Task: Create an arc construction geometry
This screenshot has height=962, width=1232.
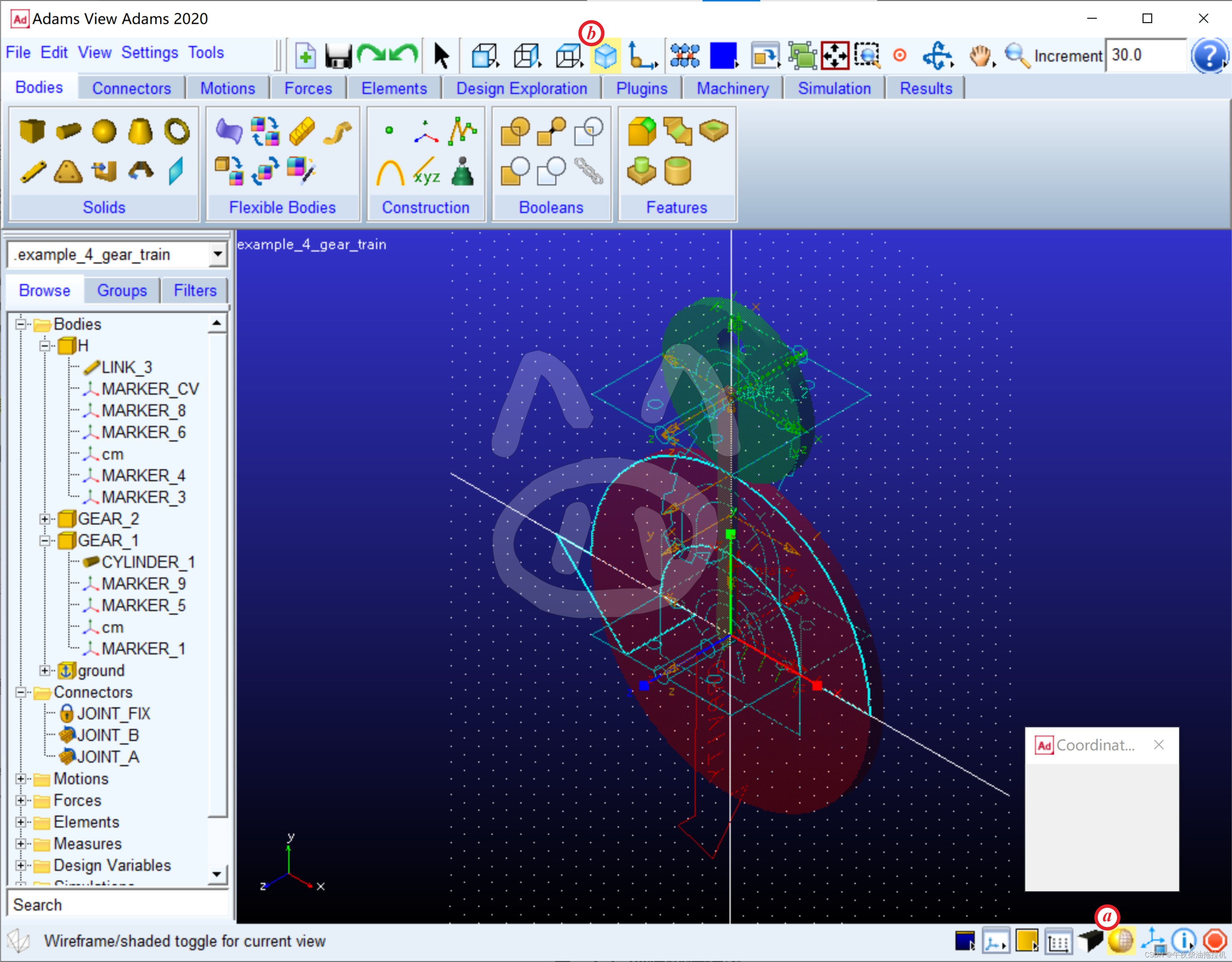Action: 390,172
